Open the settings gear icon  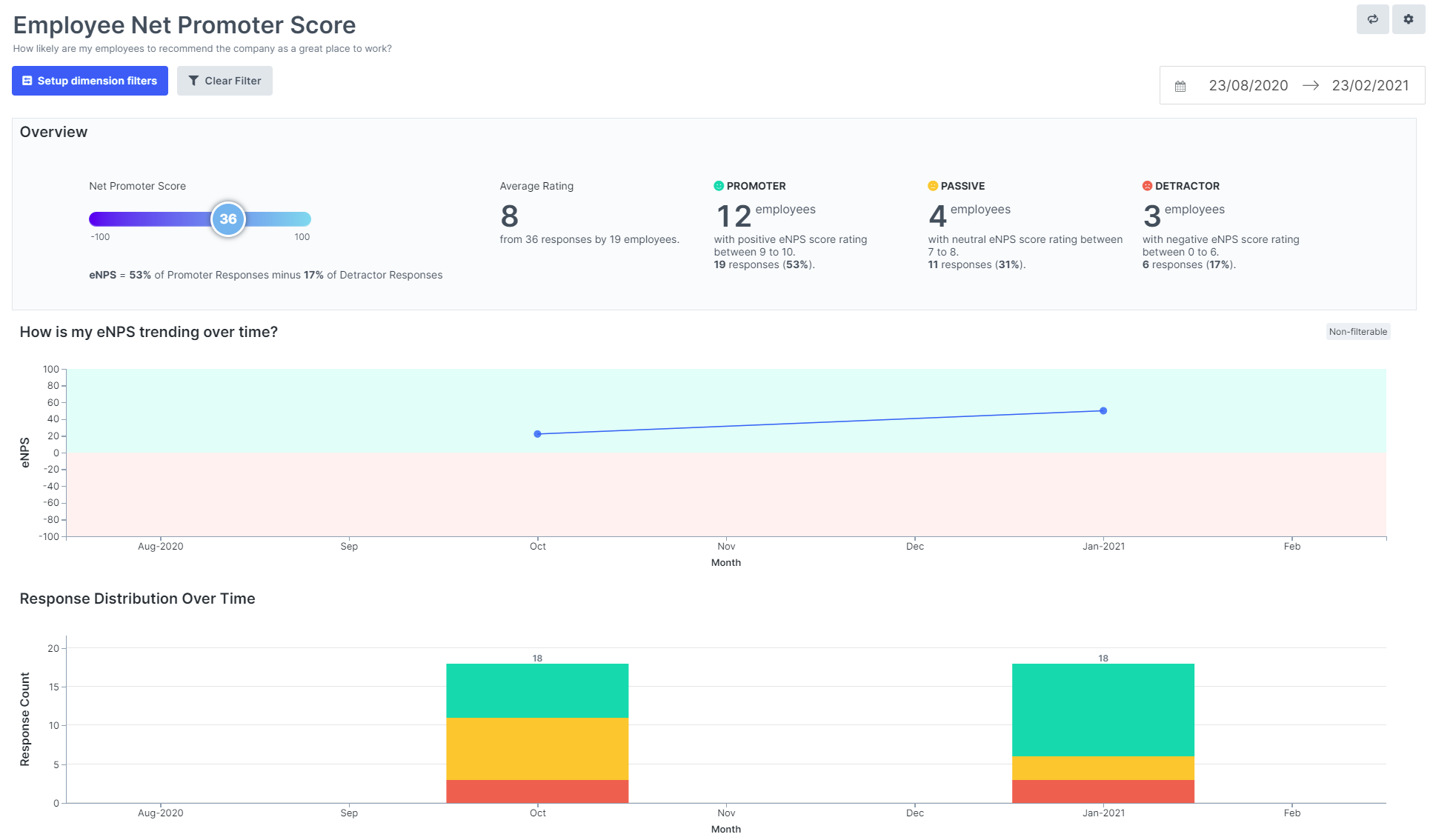[x=1409, y=19]
